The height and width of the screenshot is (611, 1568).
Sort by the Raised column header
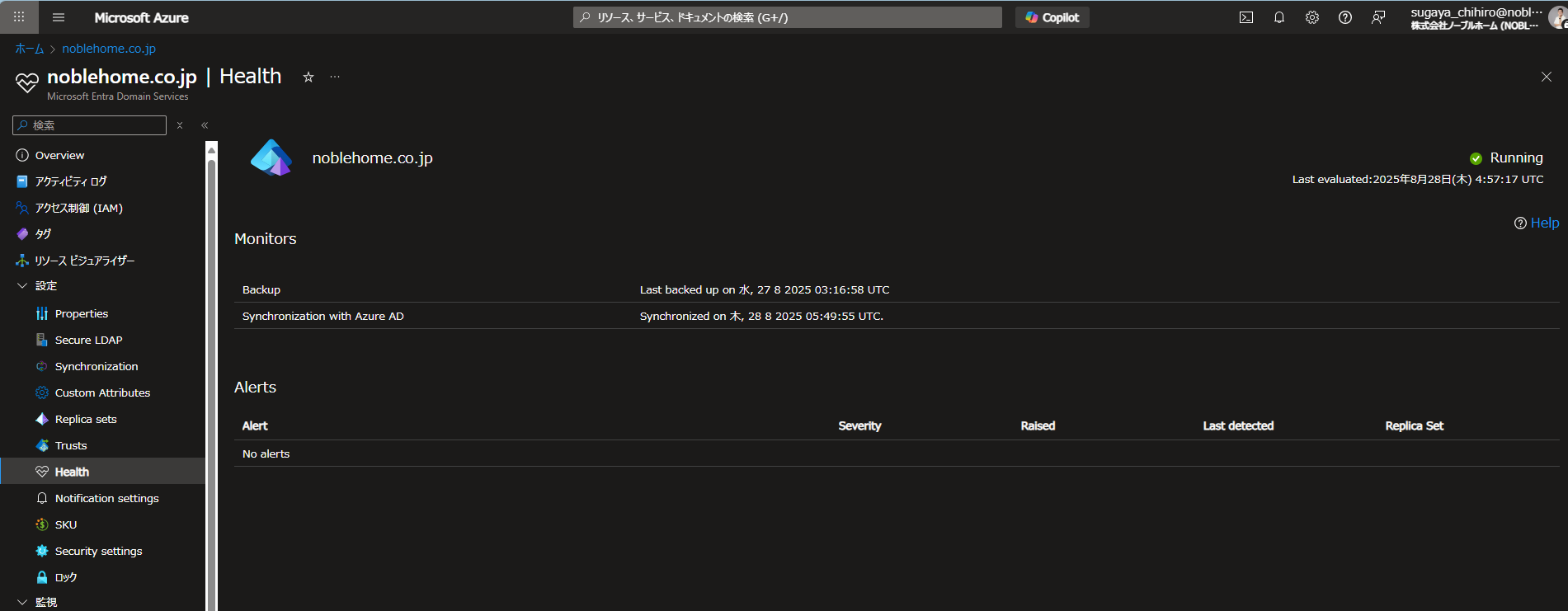pos(1038,425)
